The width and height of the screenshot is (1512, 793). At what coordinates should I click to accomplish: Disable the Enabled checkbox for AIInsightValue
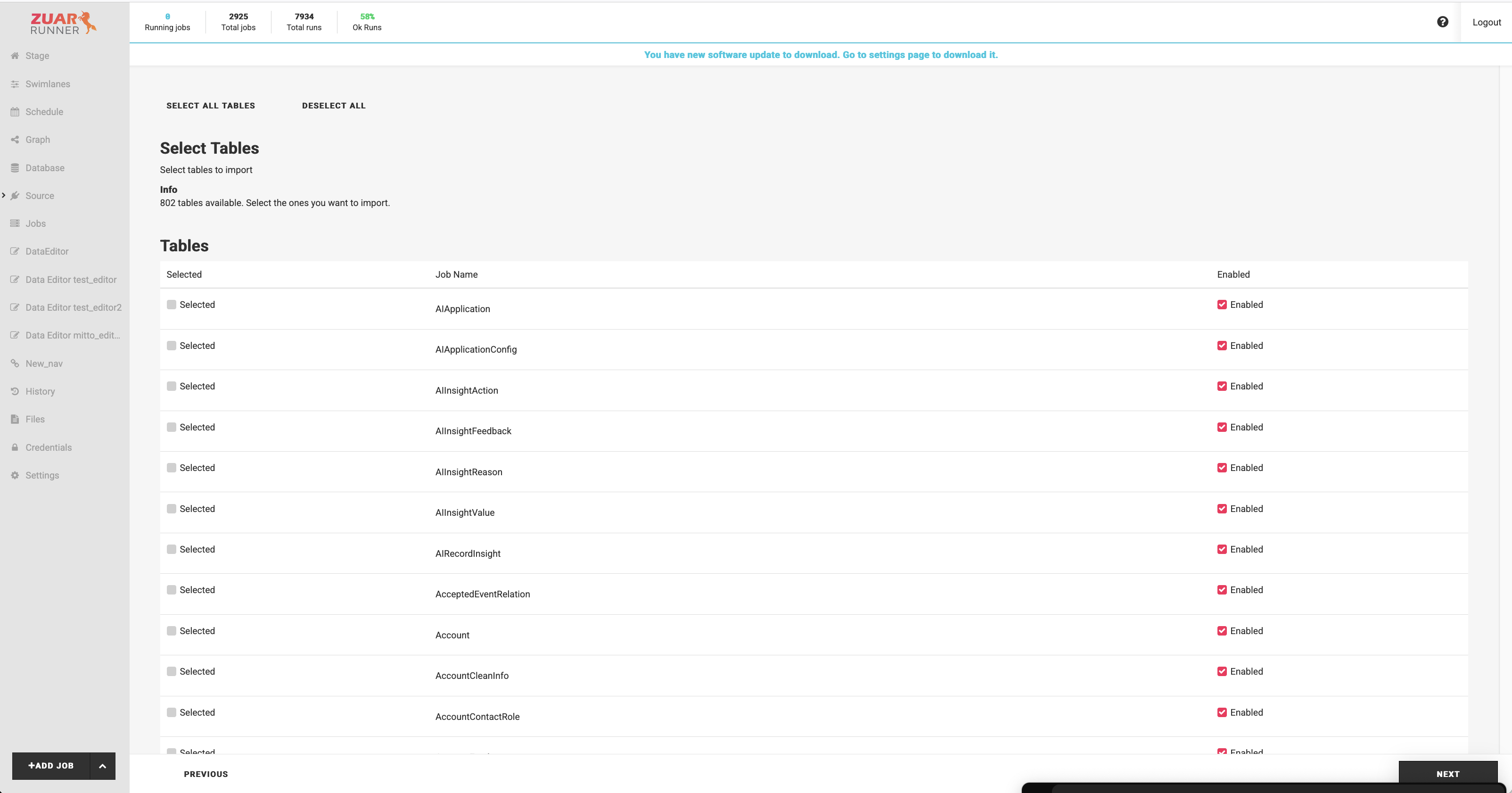coord(1222,509)
